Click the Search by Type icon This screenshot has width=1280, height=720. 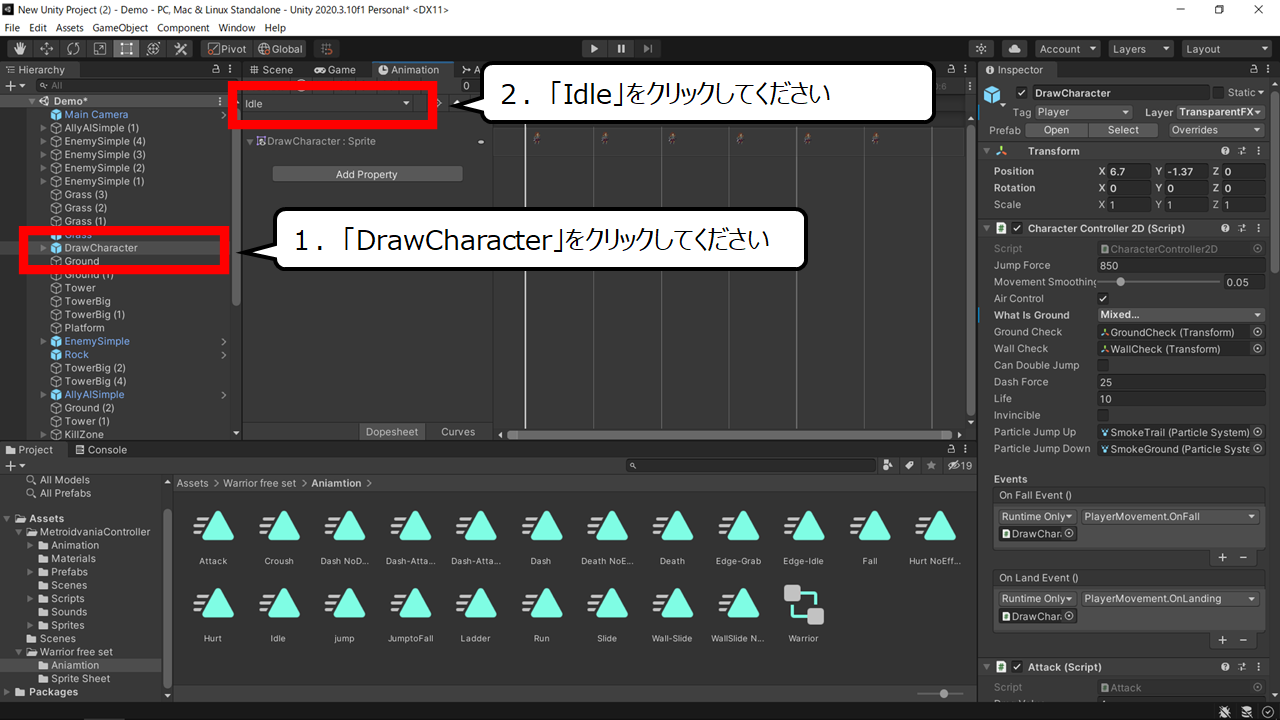pyautogui.click(x=887, y=466)
